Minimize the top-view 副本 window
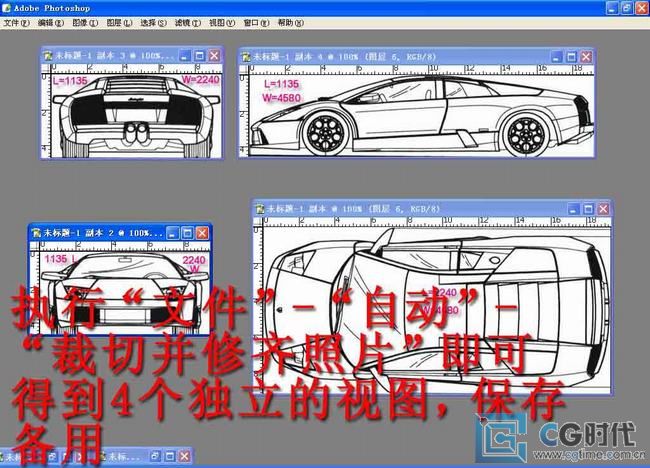The width and height of the screenshot is (650, 468). (574, 209)
